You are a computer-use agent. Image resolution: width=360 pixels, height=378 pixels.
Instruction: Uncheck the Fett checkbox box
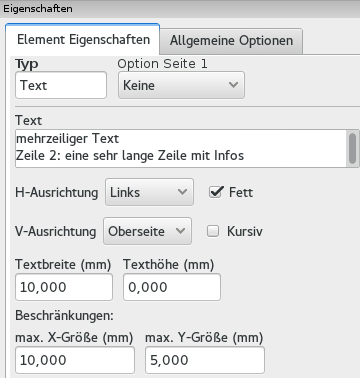[215, 192]
